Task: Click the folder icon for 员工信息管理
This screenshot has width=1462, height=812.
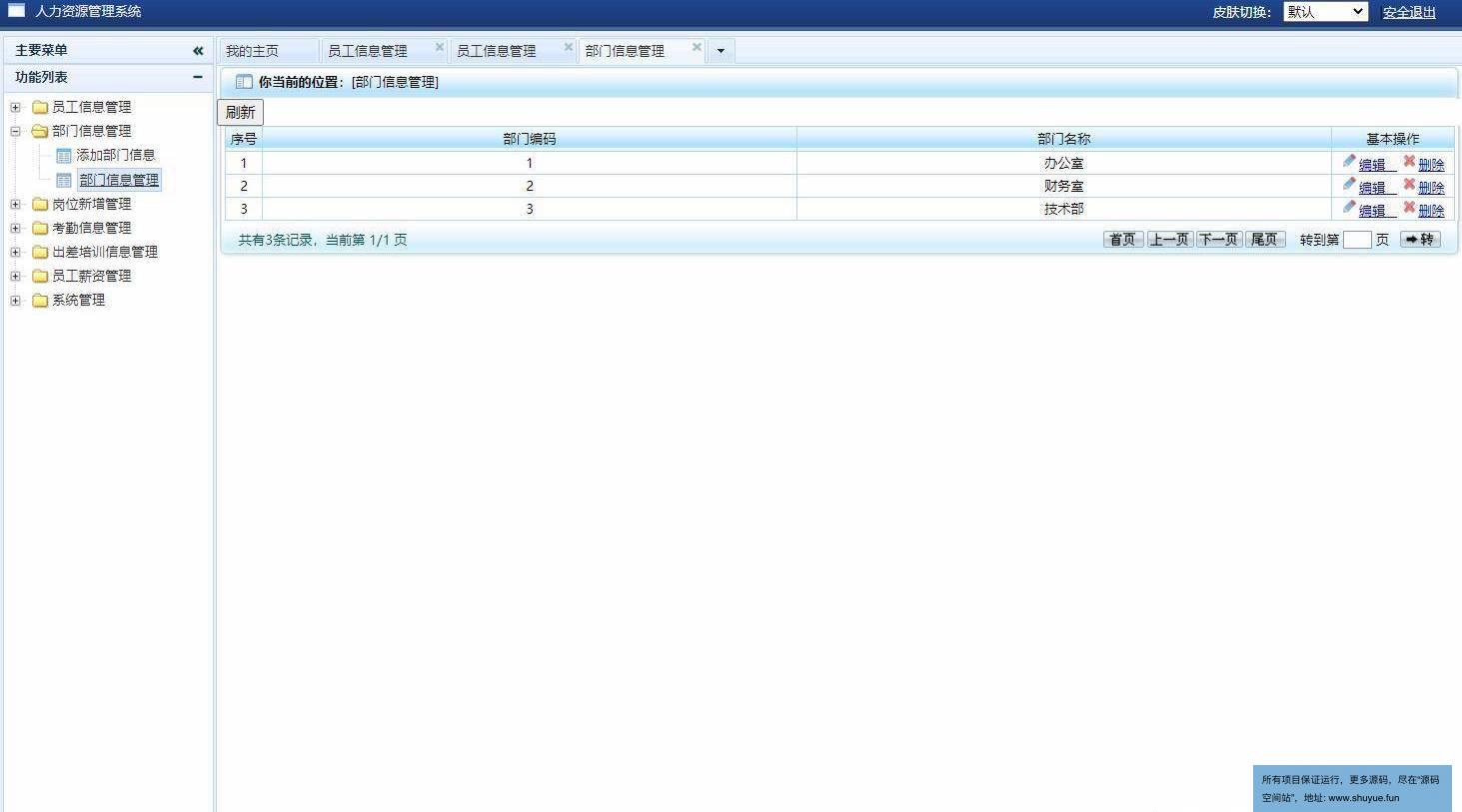Action: (x=40, y=107)
